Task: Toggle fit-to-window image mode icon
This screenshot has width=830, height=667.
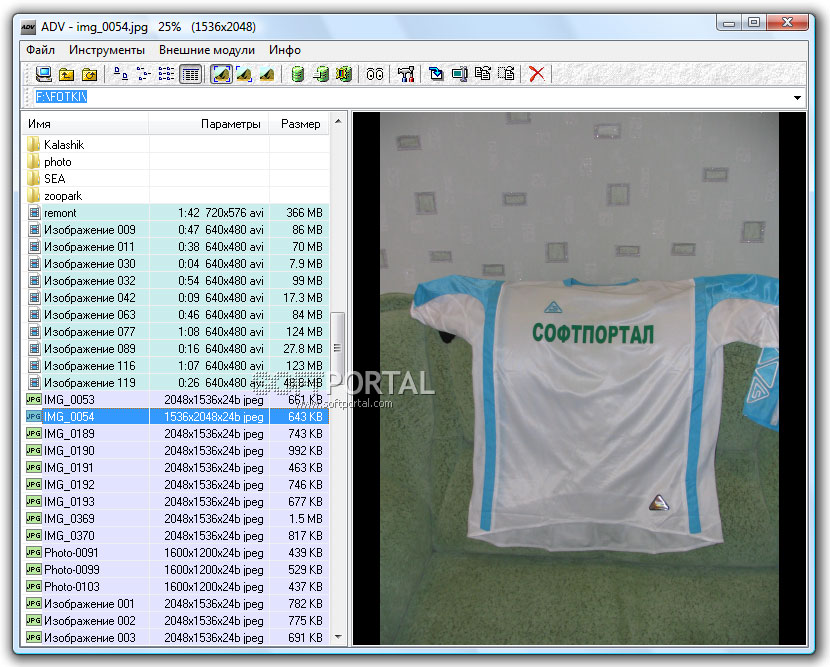Action: click(x=221, y=74)
